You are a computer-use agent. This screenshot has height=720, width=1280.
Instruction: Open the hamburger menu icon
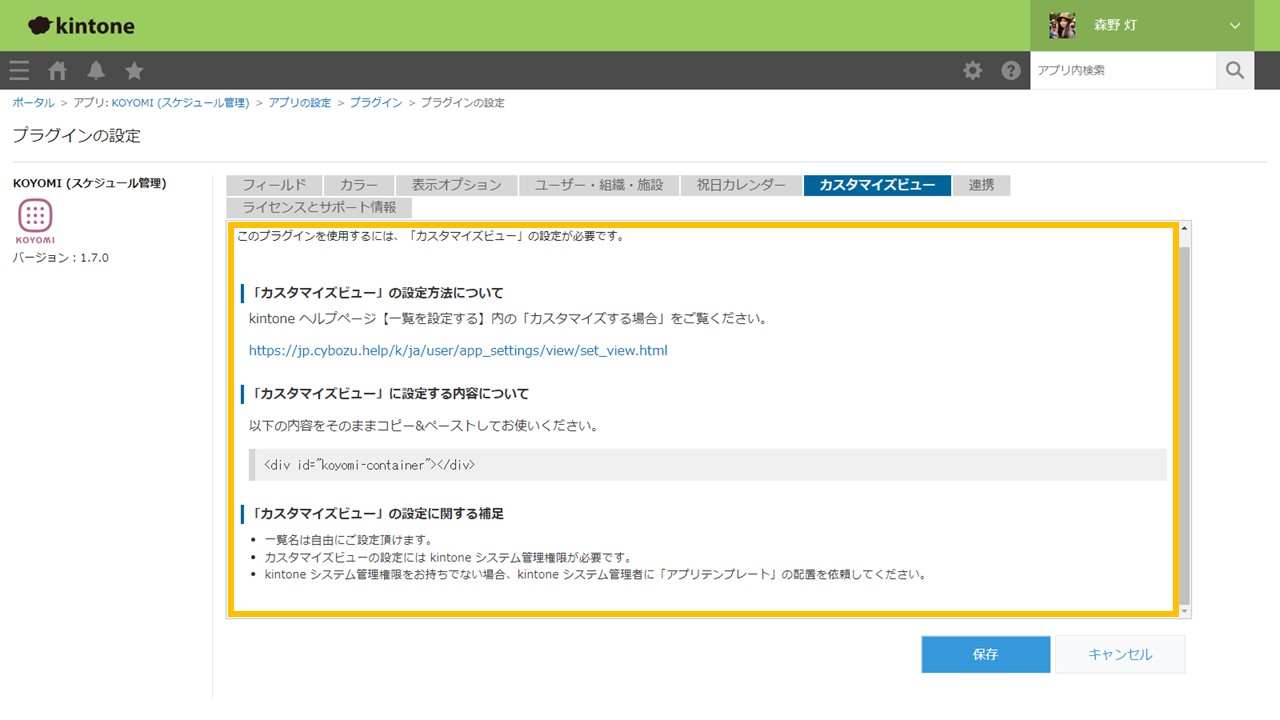click(x=19, y=70)
